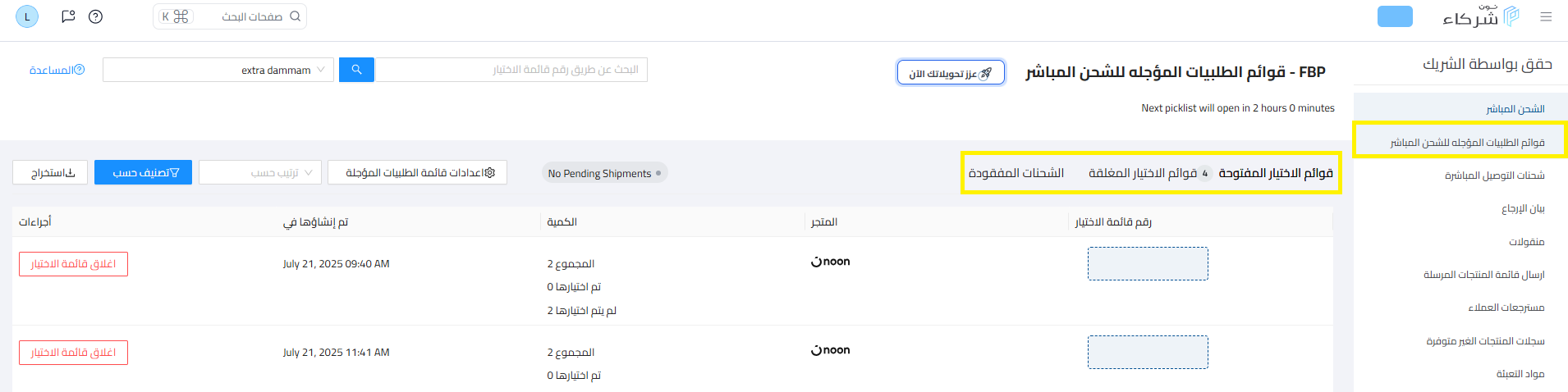The width and height of the screenshot is (1568, 392).
Task: Switch to الشحنات المفقودة tab
Action: click(x=1016, y=173)
